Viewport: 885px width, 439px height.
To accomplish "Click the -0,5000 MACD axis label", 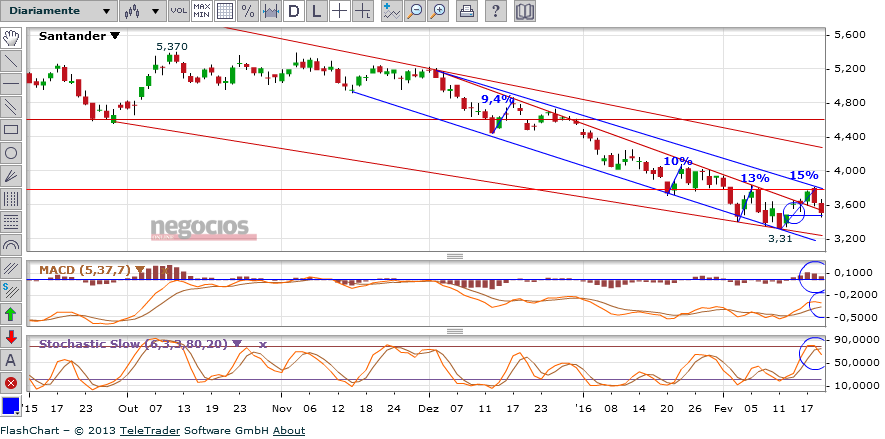I will pos(856,318).
